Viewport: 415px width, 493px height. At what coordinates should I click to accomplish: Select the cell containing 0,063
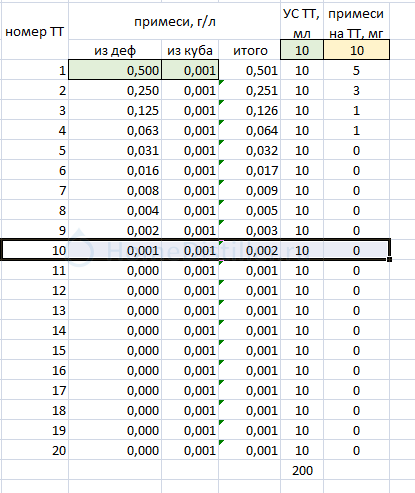(x=115, y=130)
